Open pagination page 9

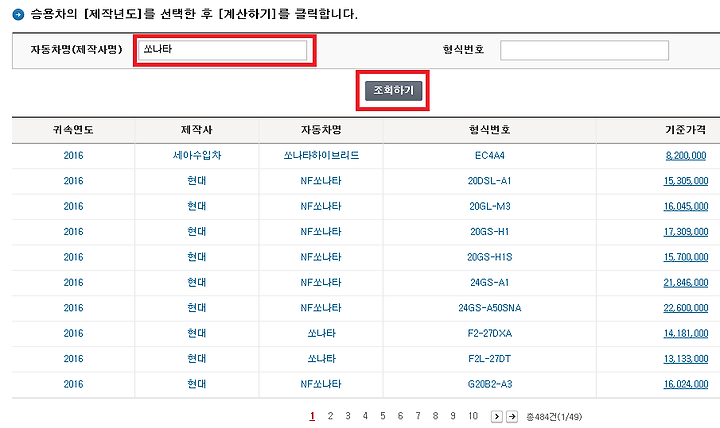pos(453,416)
